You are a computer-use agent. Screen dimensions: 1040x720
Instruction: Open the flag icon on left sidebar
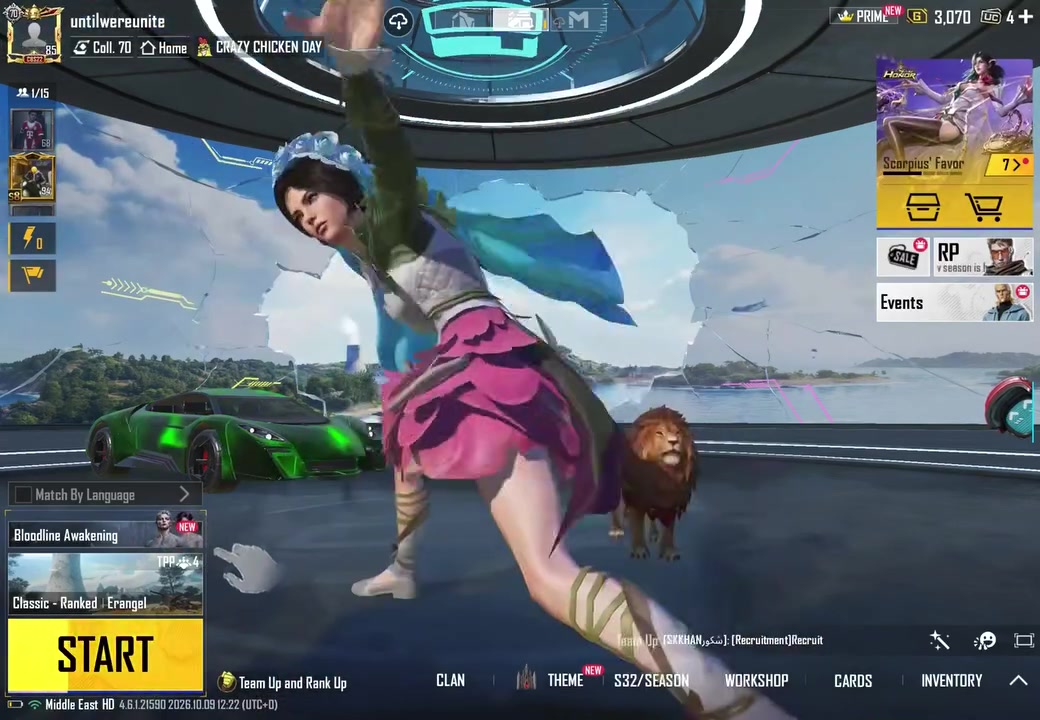[x=32, y=274]
